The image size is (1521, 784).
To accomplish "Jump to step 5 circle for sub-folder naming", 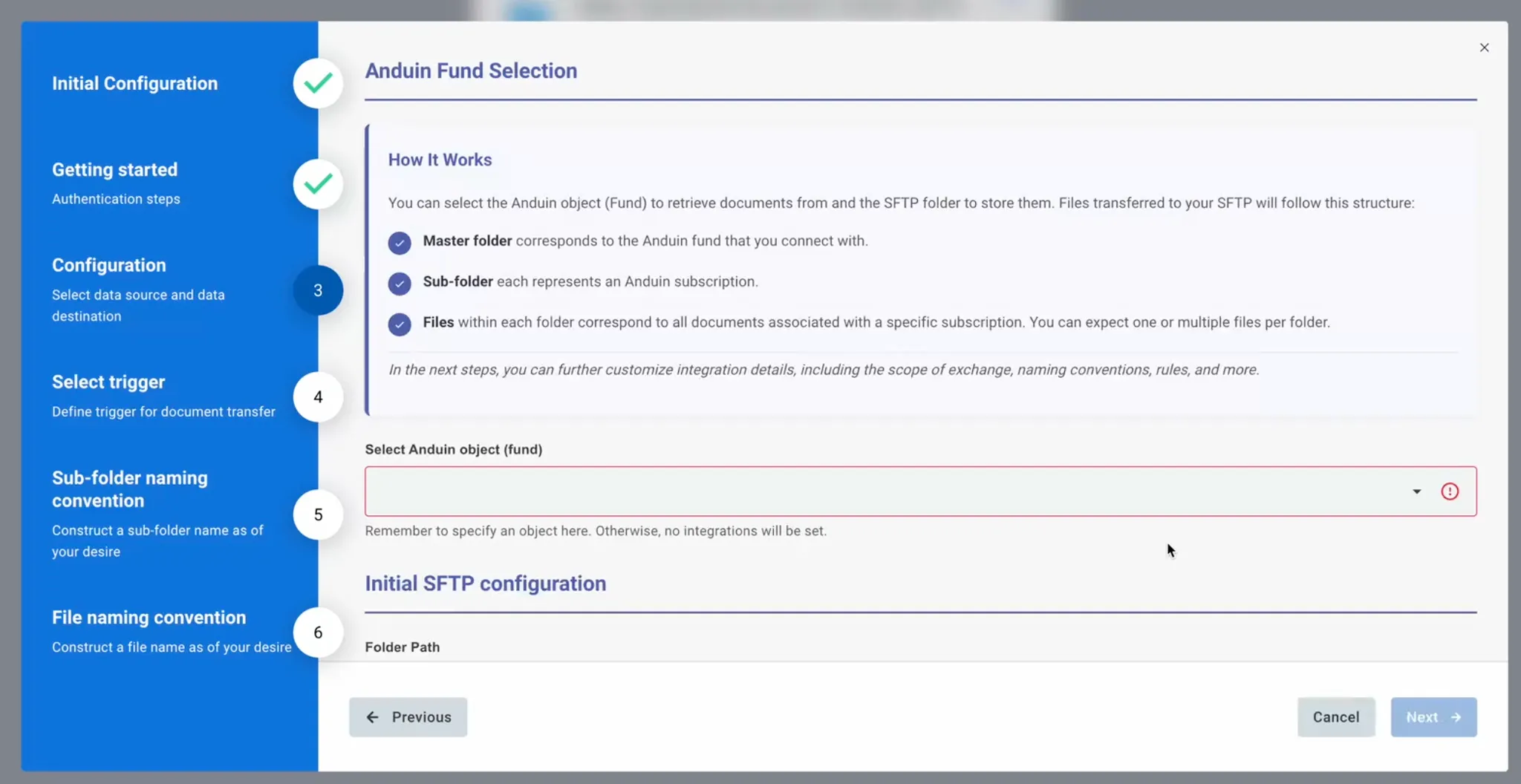I will tap(318, 514).
